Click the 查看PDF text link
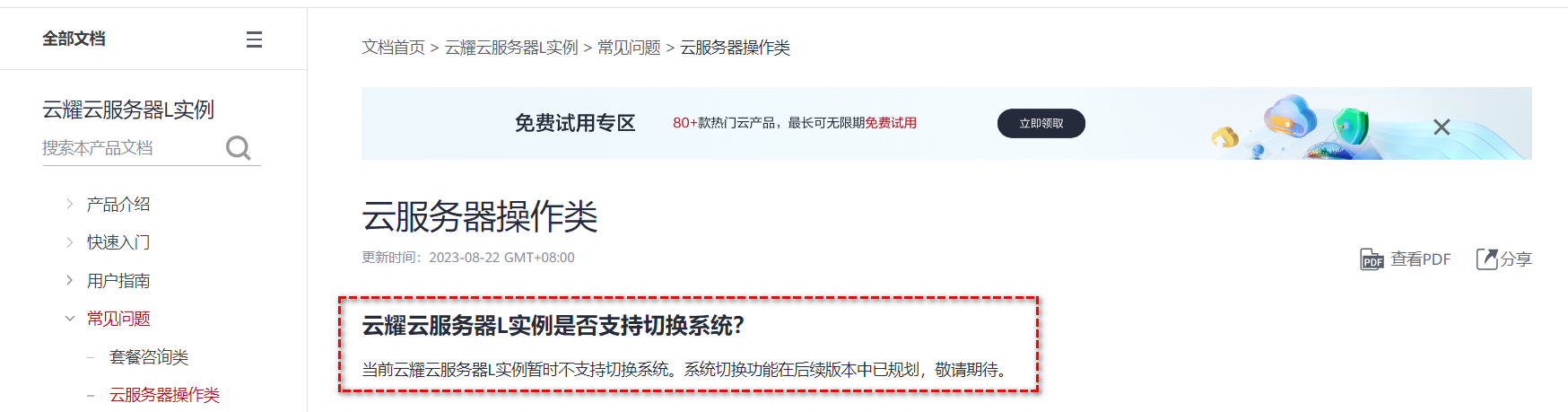 click(1420, 259)
